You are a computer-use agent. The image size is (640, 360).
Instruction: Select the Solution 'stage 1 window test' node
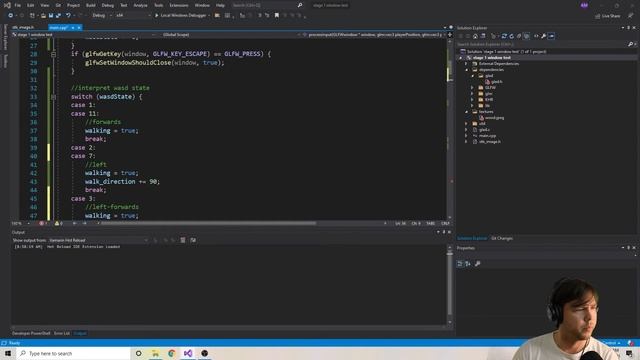point(504,51)
